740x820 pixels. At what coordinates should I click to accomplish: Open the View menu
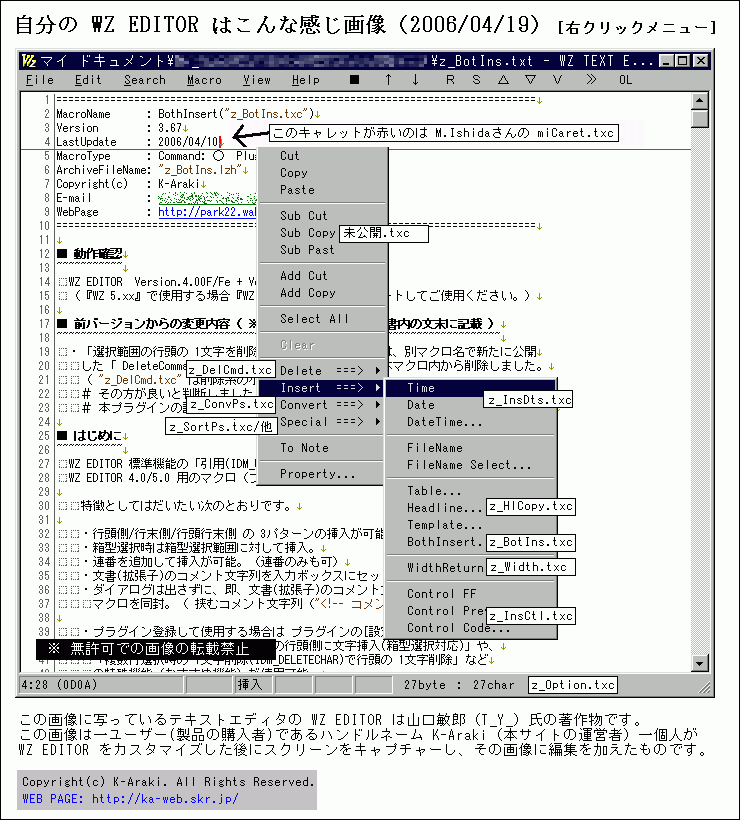click(x=257, y=80)
